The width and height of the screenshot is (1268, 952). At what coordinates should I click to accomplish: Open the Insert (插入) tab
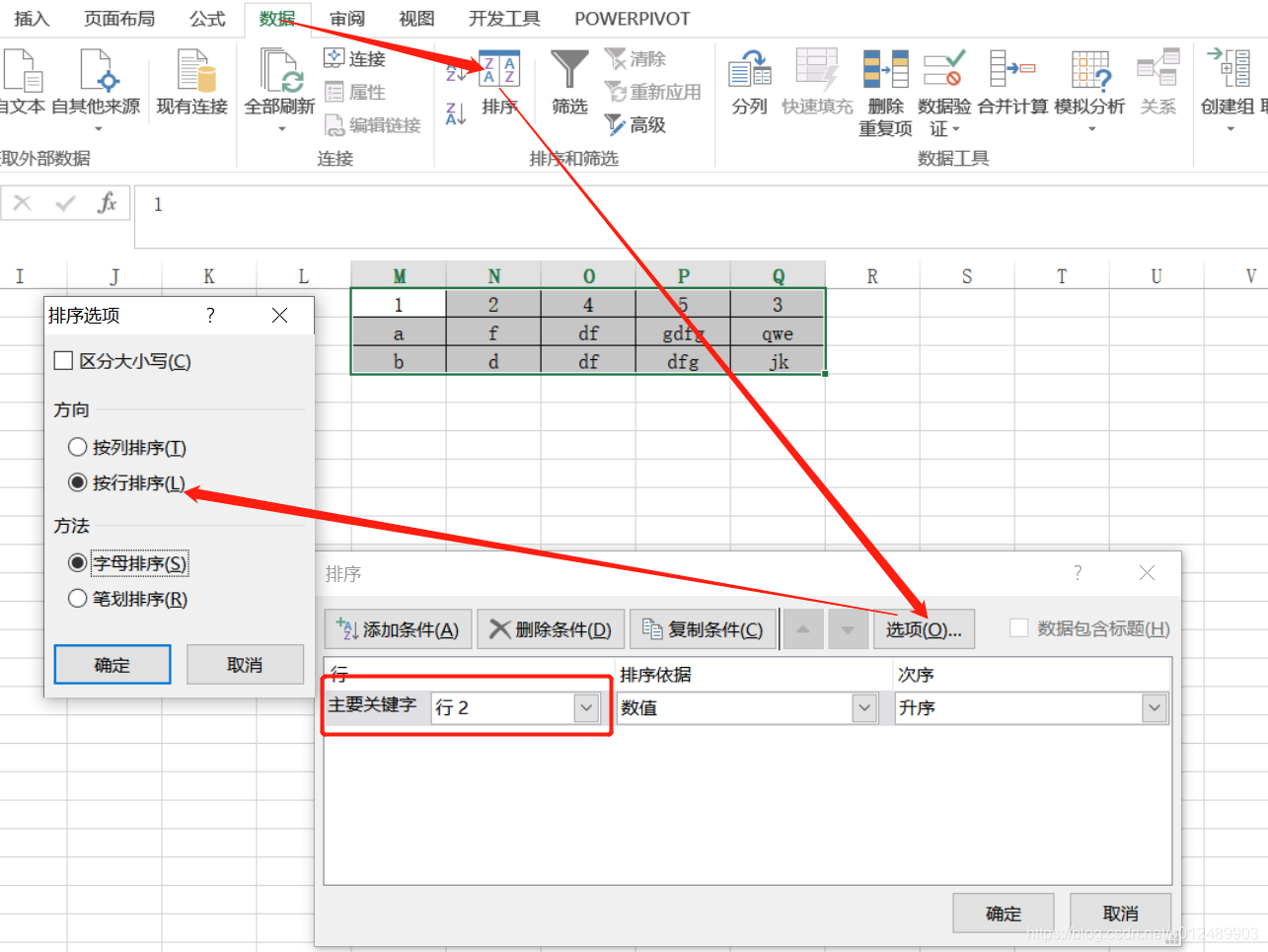[x=32, y=19]
